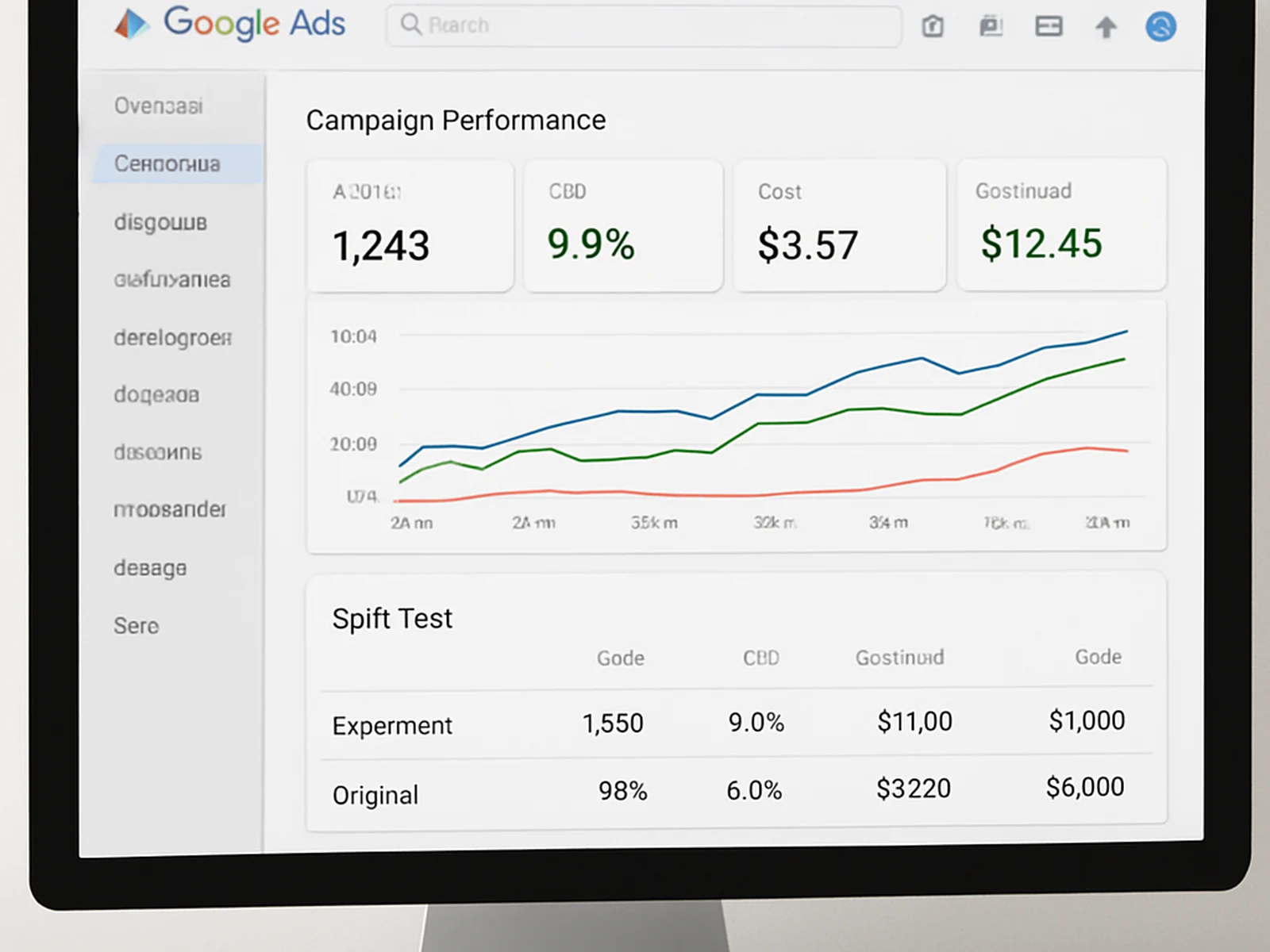Click the upload arrow icon
This screenshot has width=1270, height=952.
click(x=1106, y=26)
